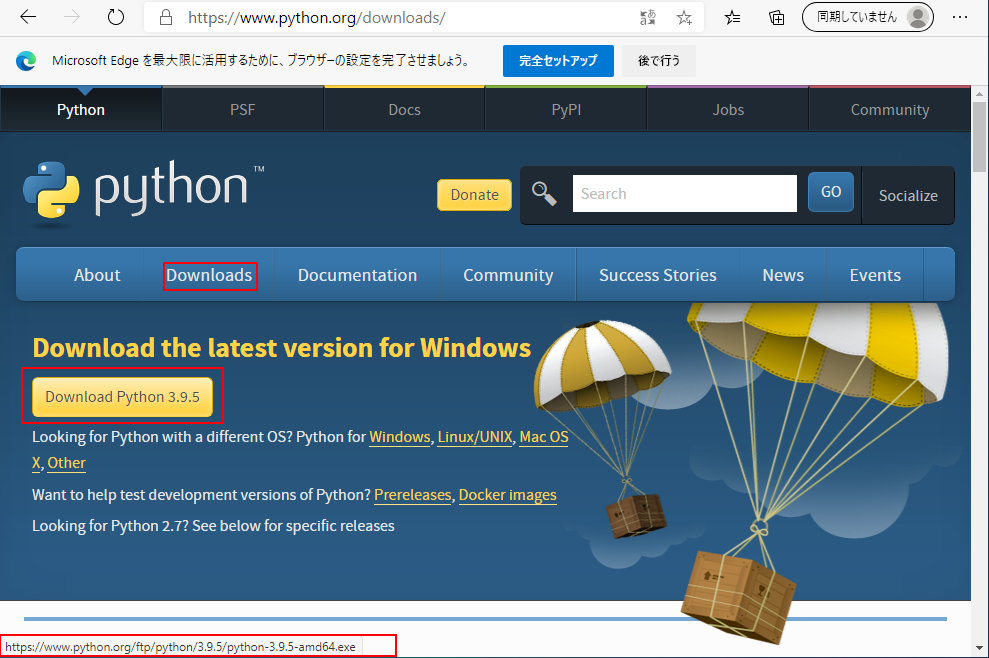
Task: Follow the Prereleases link
Action: (x=413, y=495)
